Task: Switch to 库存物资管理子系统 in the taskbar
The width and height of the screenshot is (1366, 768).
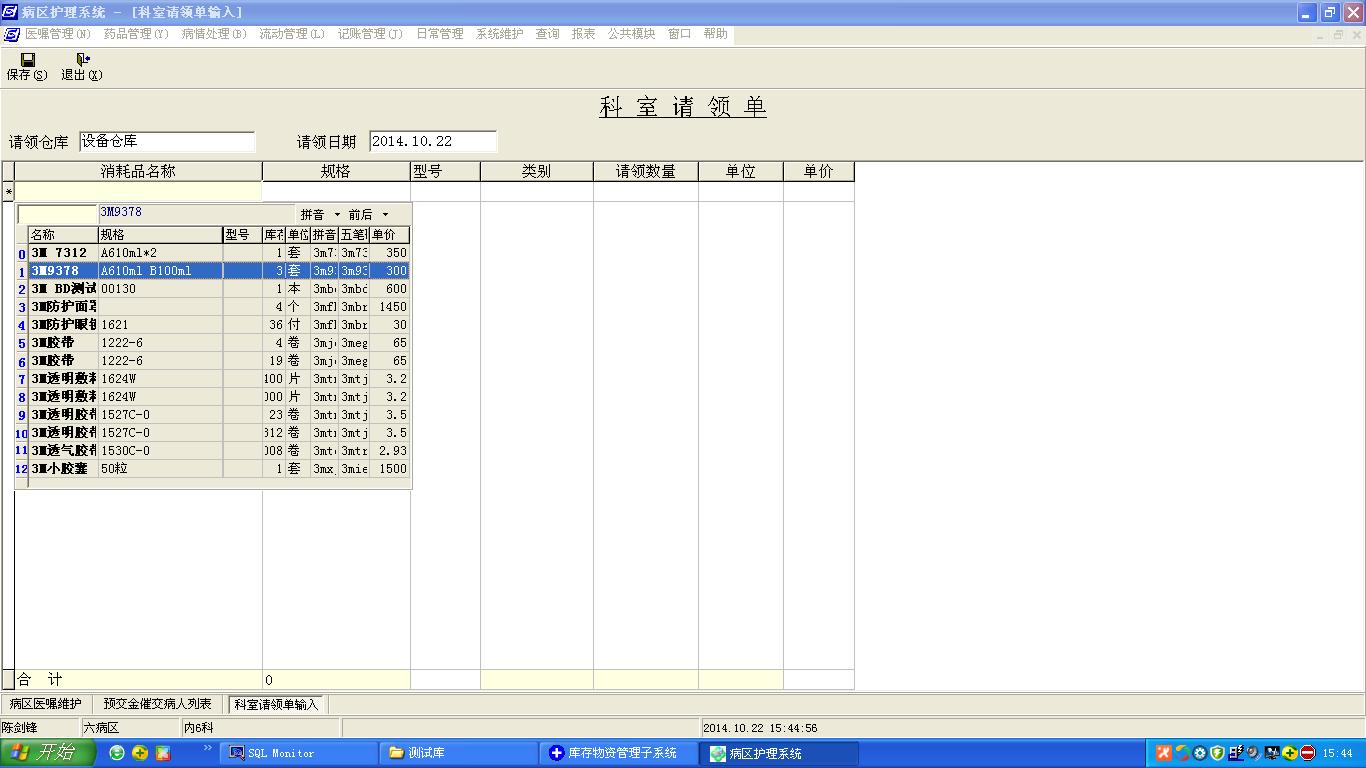Action: pos(618,753)
